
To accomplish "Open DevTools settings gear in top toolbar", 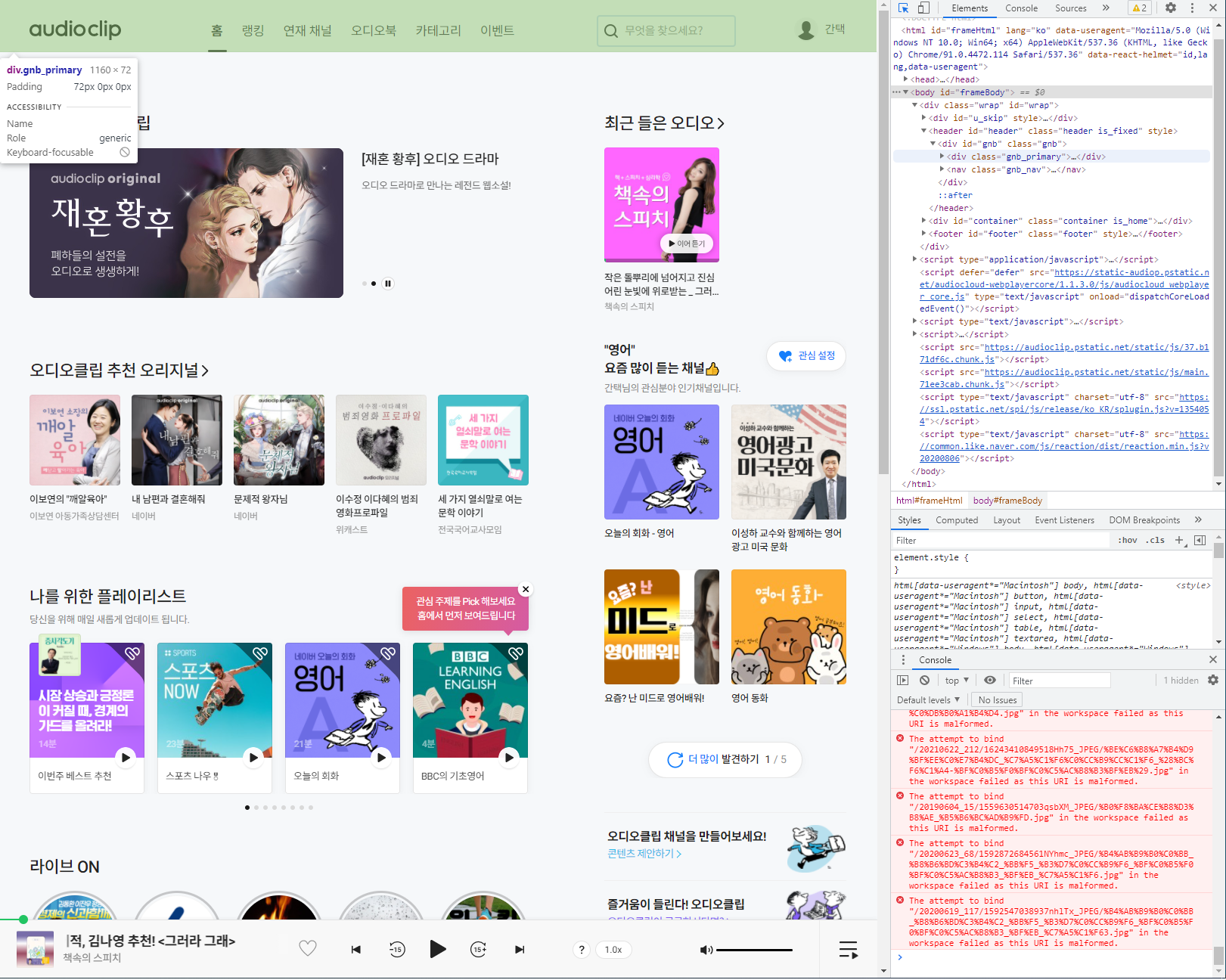I will pyautogui.click(x=1171, y=8).
